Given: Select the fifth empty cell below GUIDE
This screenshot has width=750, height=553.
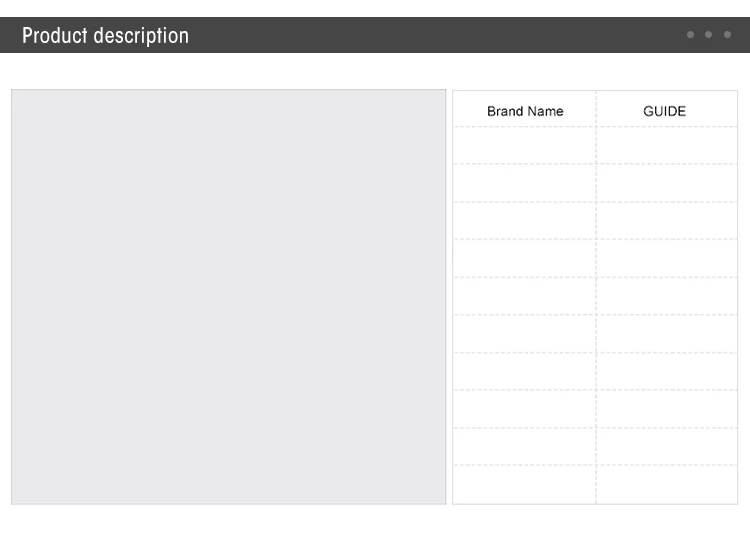Looking at the screenshot, I should click(665, 296).
